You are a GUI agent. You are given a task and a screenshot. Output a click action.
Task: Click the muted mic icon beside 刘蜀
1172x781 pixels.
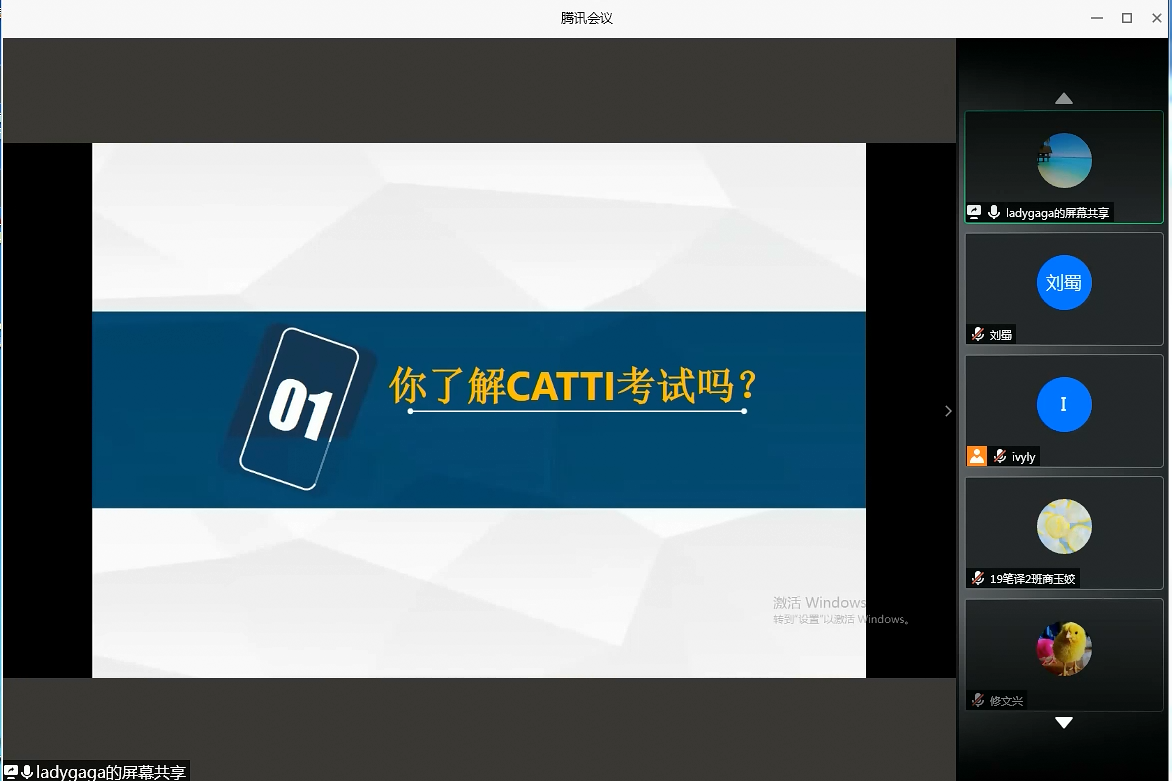[978, 334]
